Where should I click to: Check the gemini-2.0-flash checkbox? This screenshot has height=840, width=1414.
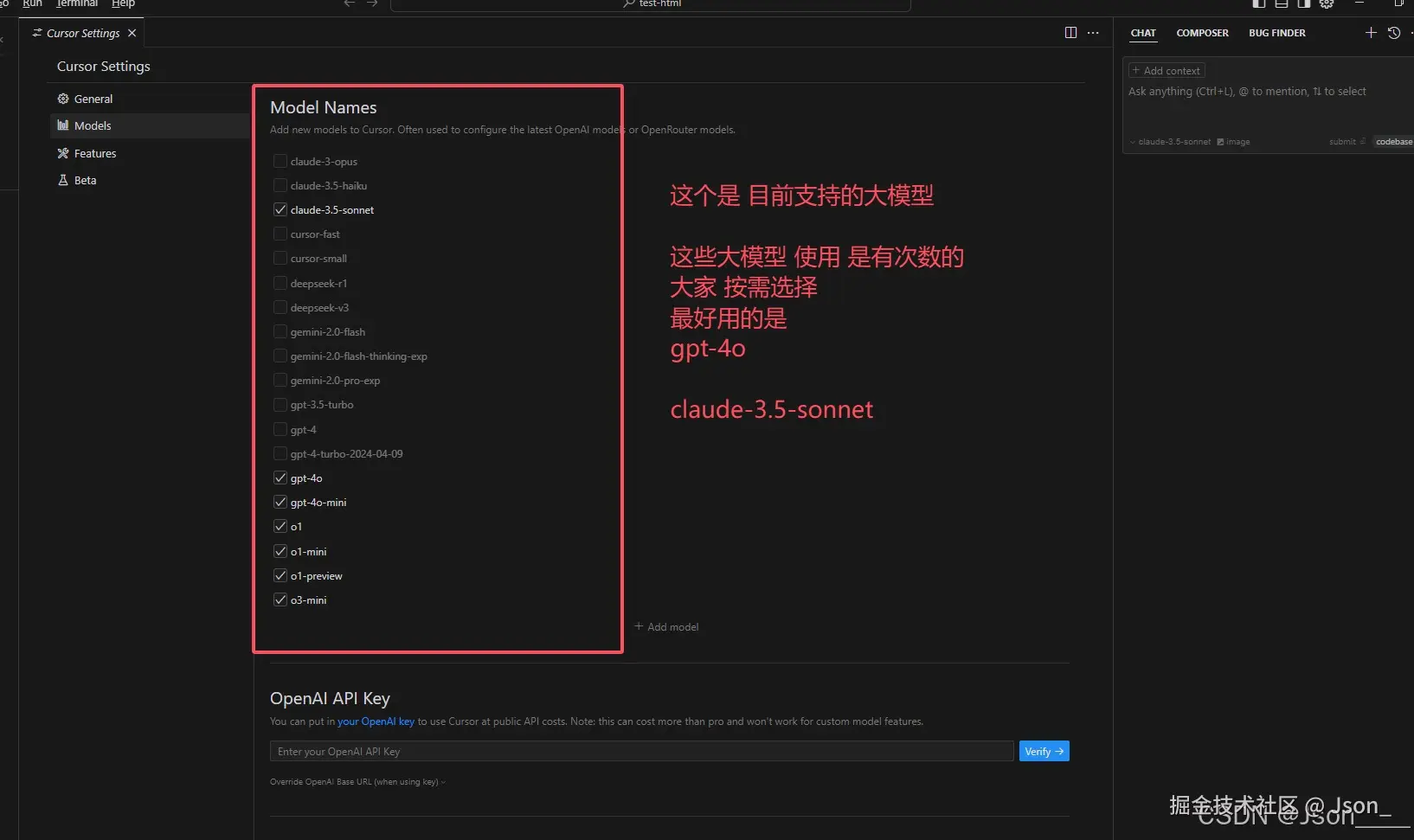coord(280,331)
